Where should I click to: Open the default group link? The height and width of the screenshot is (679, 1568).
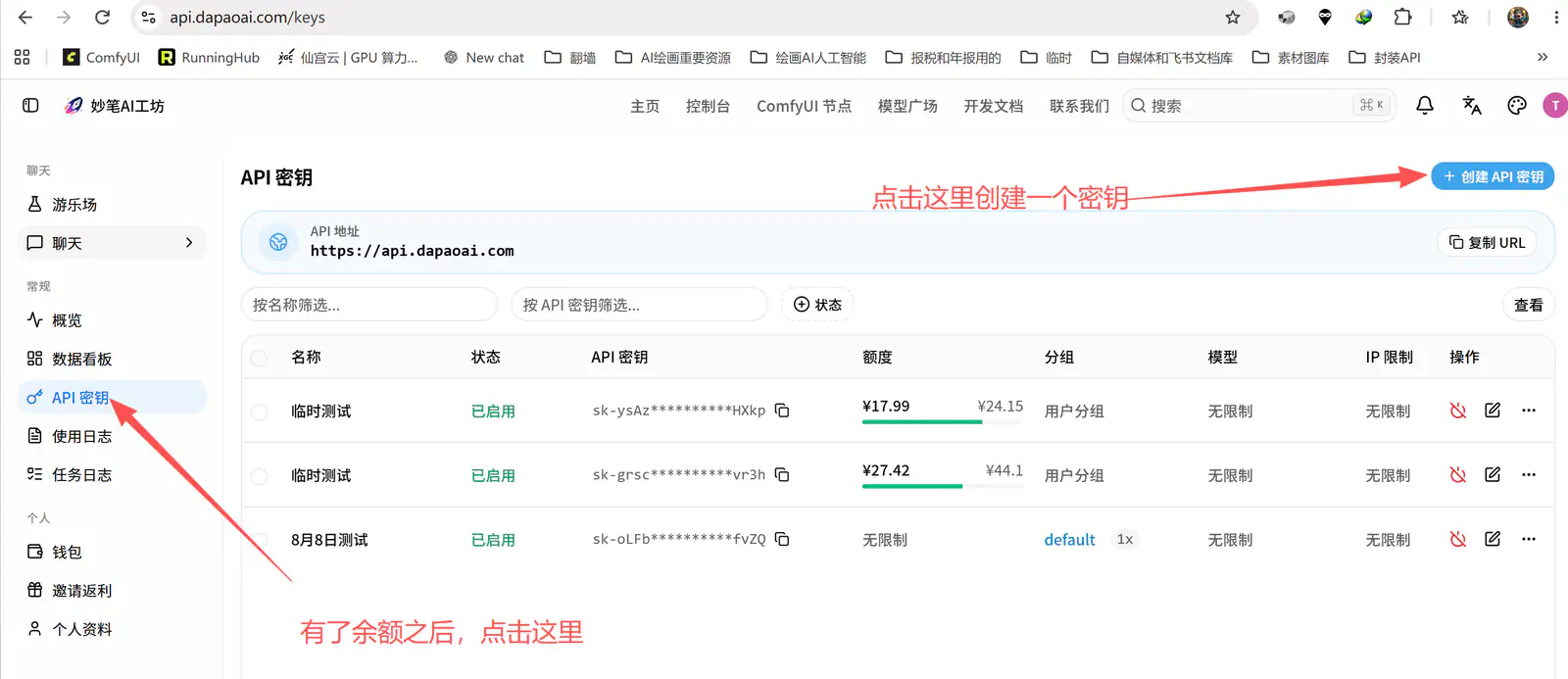click(1069, 540)
